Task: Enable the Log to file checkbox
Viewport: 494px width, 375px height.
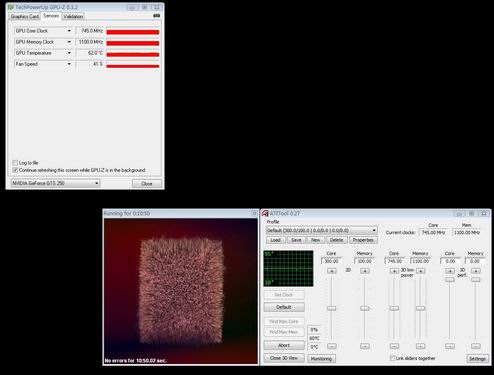Action: point(15,163)
